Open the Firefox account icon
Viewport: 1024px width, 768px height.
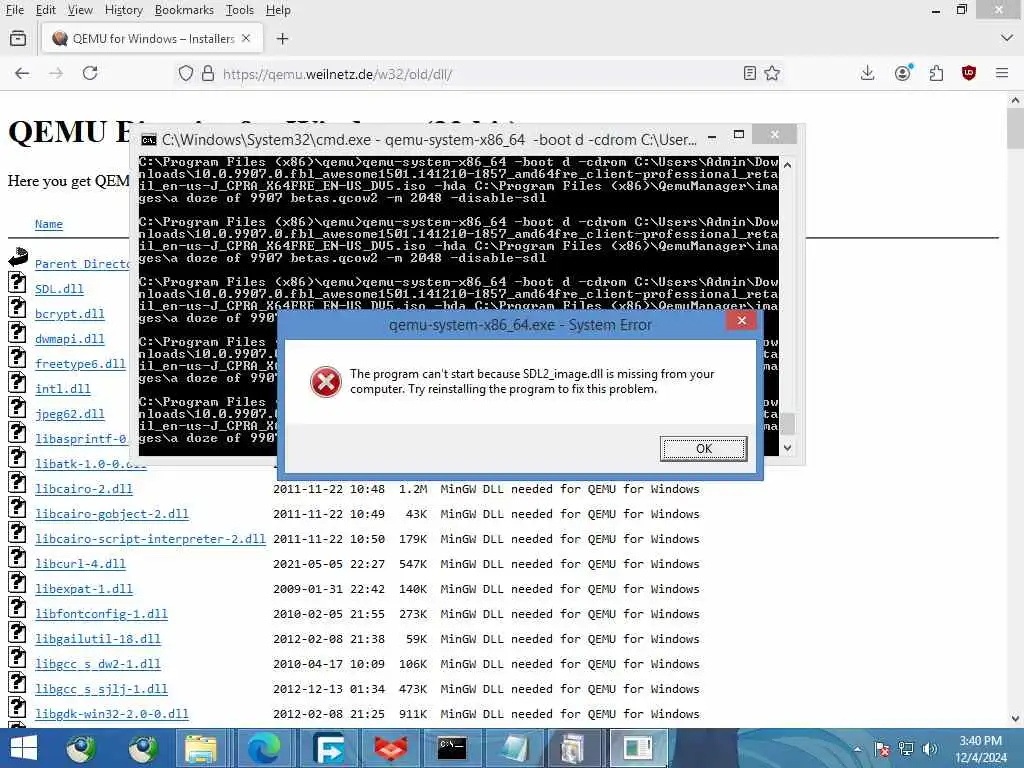903,73
